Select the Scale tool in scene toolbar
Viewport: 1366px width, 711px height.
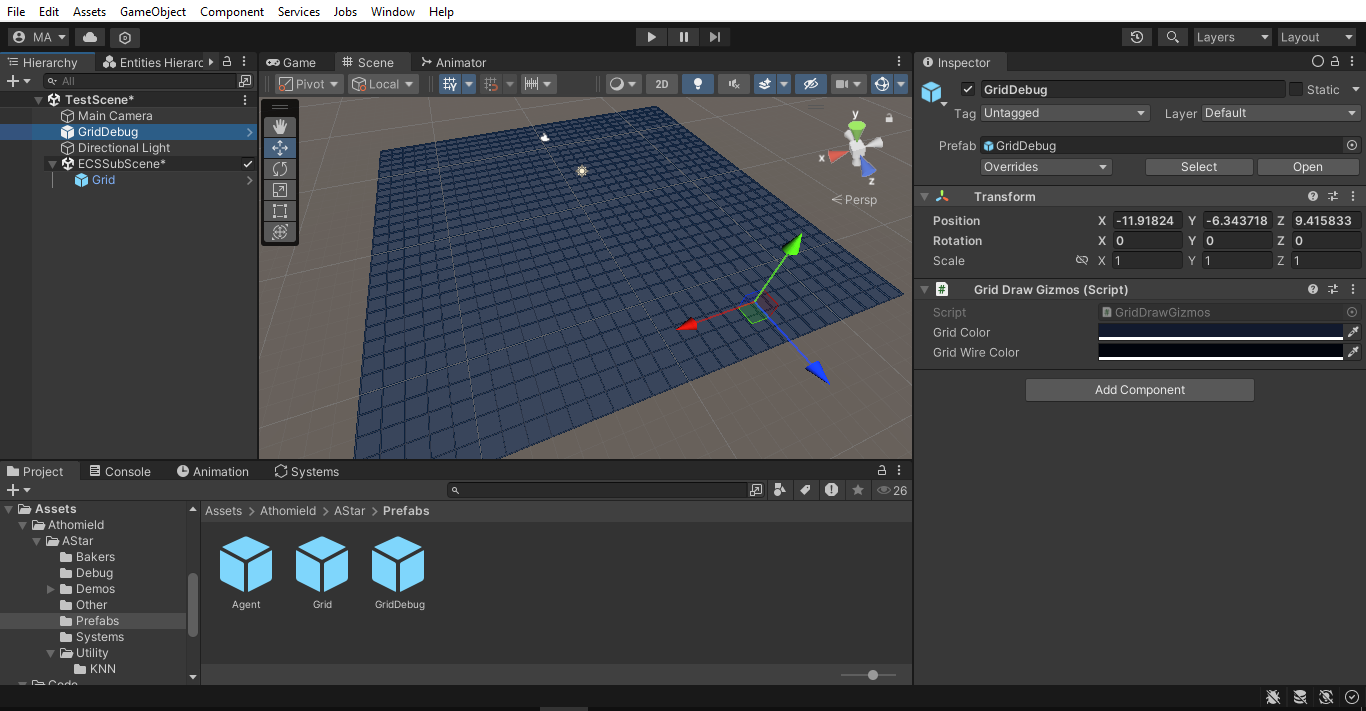pos(280,190)
